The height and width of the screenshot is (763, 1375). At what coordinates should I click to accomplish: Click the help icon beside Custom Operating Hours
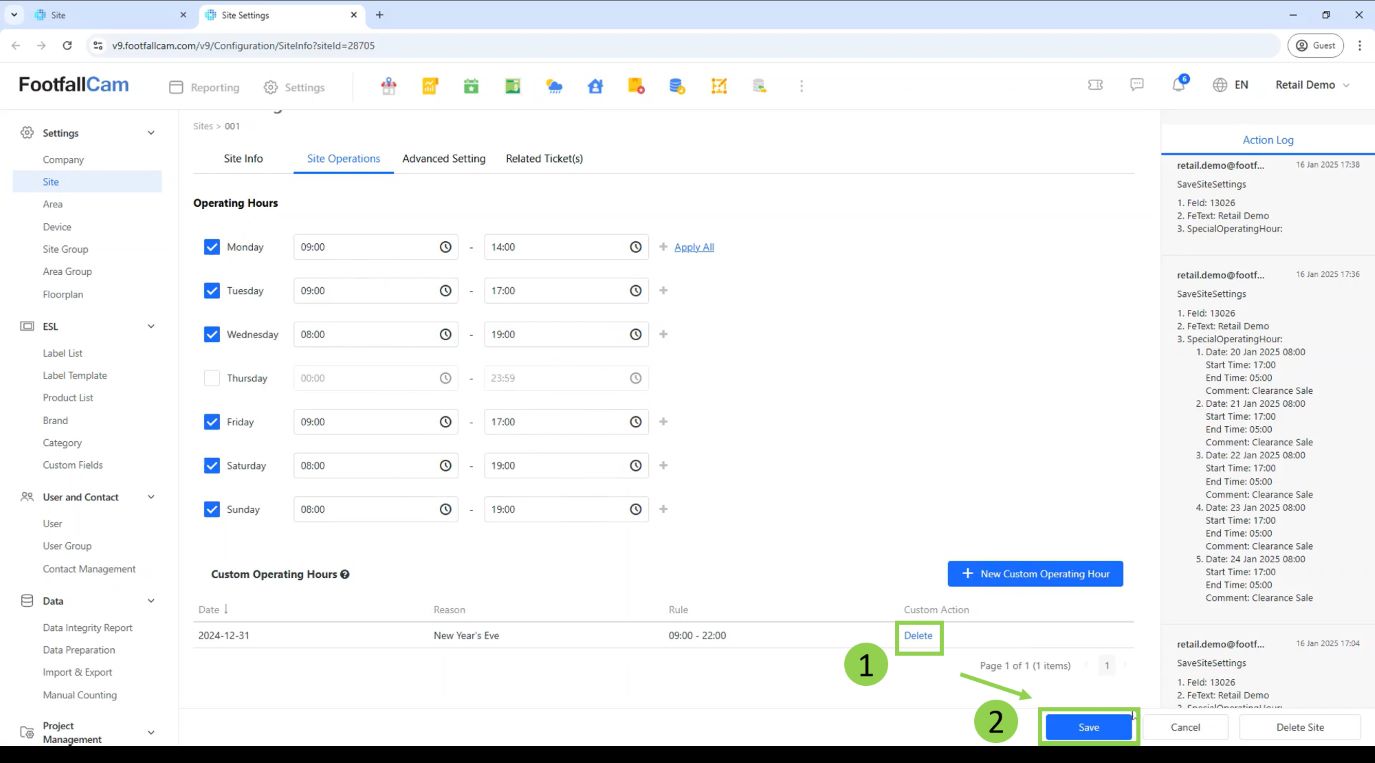[345, 575]
